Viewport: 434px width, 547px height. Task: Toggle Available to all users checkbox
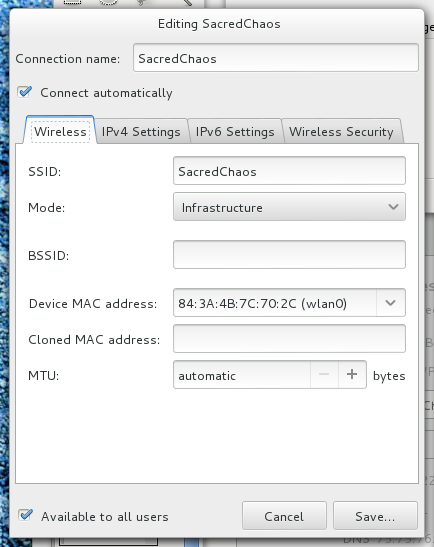click(25, 515)
